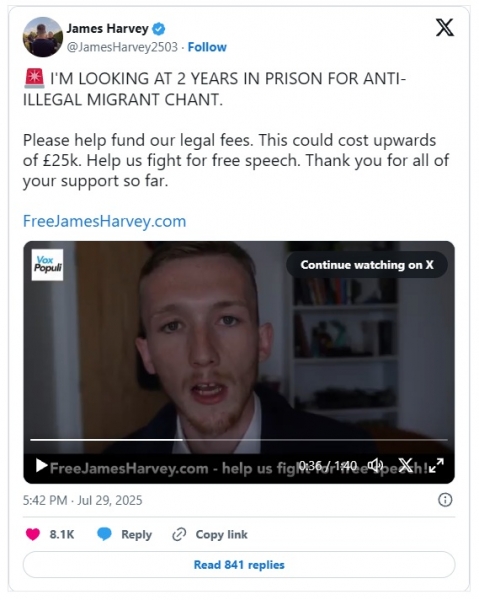
Task: Like the tweet with the heart icon
Action: pyautogui.click(x=33, y=534)
